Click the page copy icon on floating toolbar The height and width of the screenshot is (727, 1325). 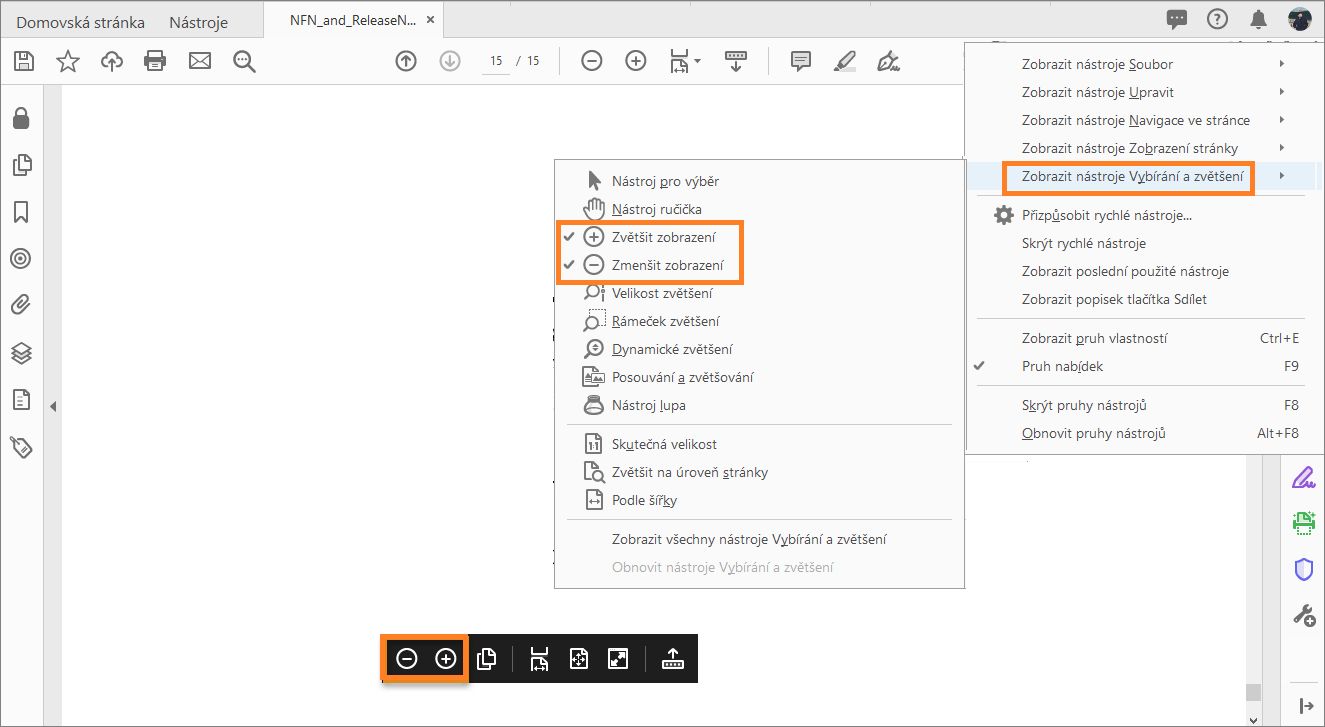[487, 659]
